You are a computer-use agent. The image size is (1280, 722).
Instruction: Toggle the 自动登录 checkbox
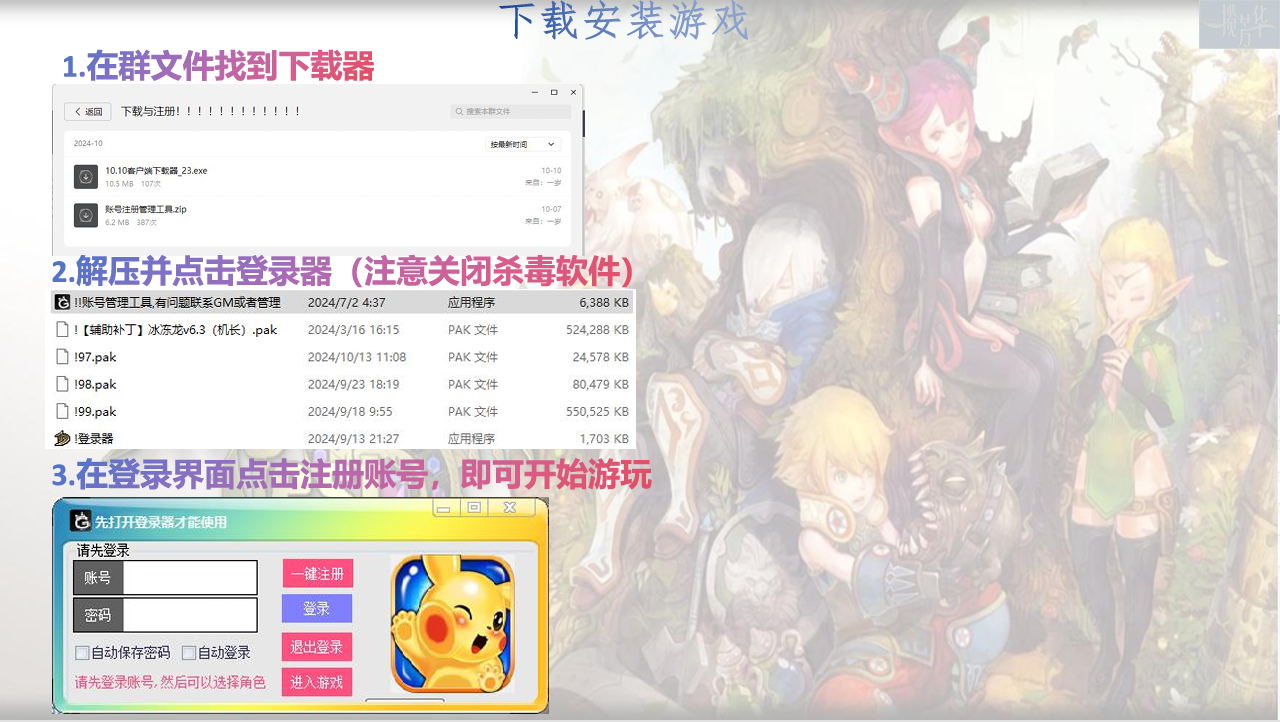[189, 653]
